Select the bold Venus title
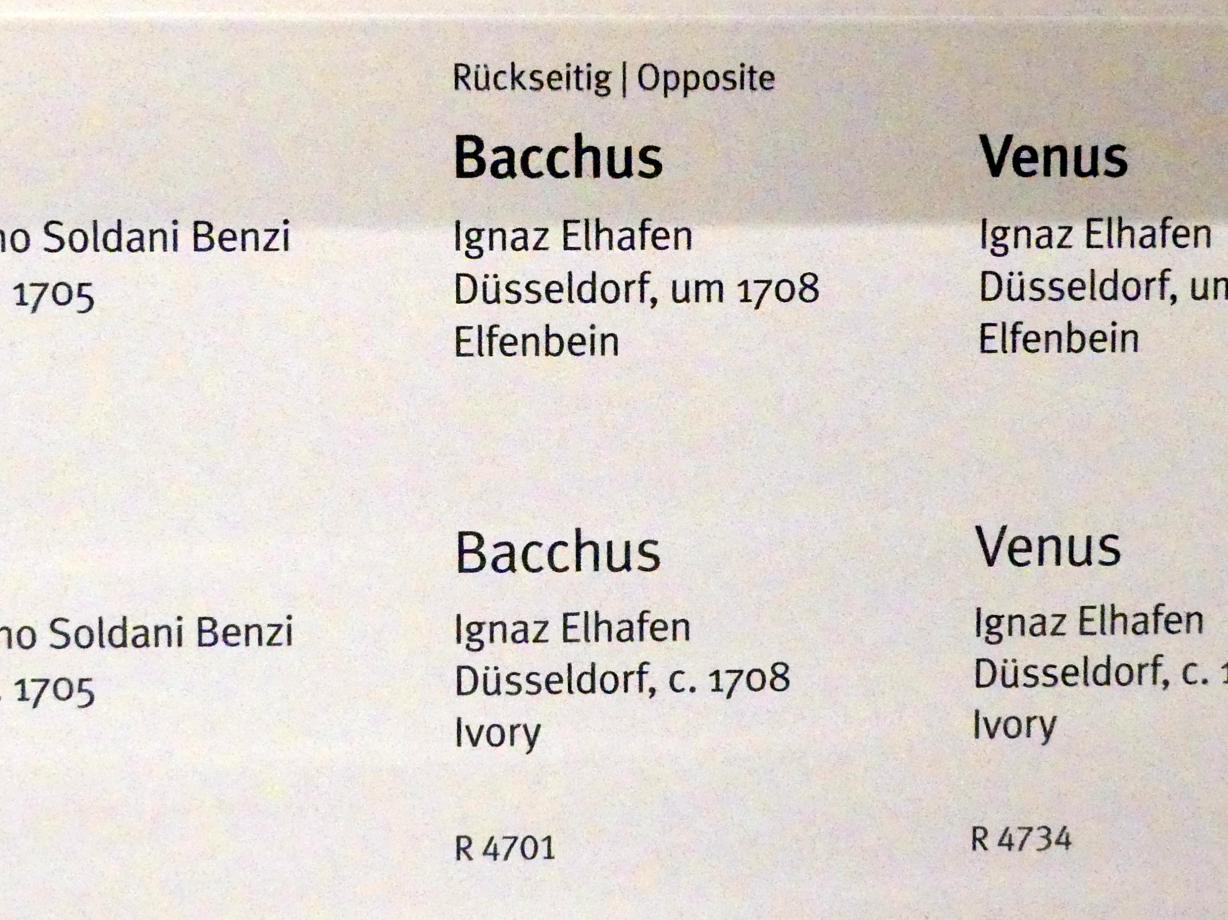The width and height of the screenshot is (1228, 920). pos(1053,157)
